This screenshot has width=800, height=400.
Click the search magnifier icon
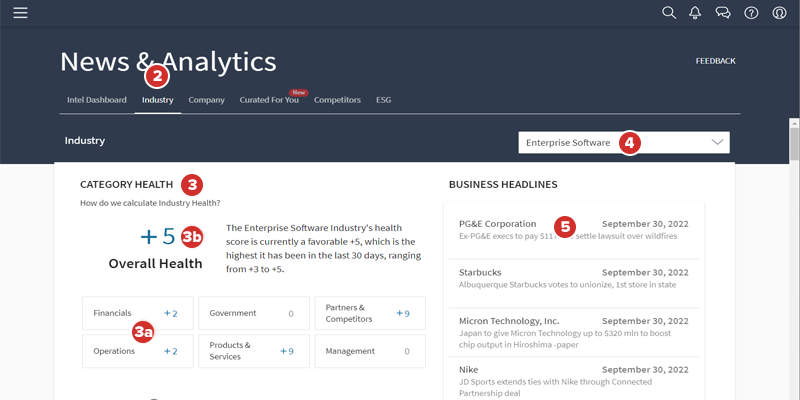coord(669,13)
